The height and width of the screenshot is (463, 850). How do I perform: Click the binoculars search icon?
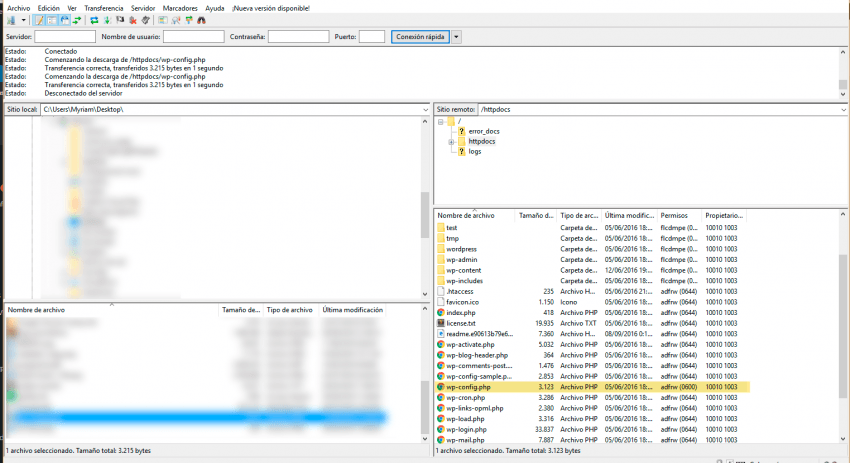click(x=201, y=20)
